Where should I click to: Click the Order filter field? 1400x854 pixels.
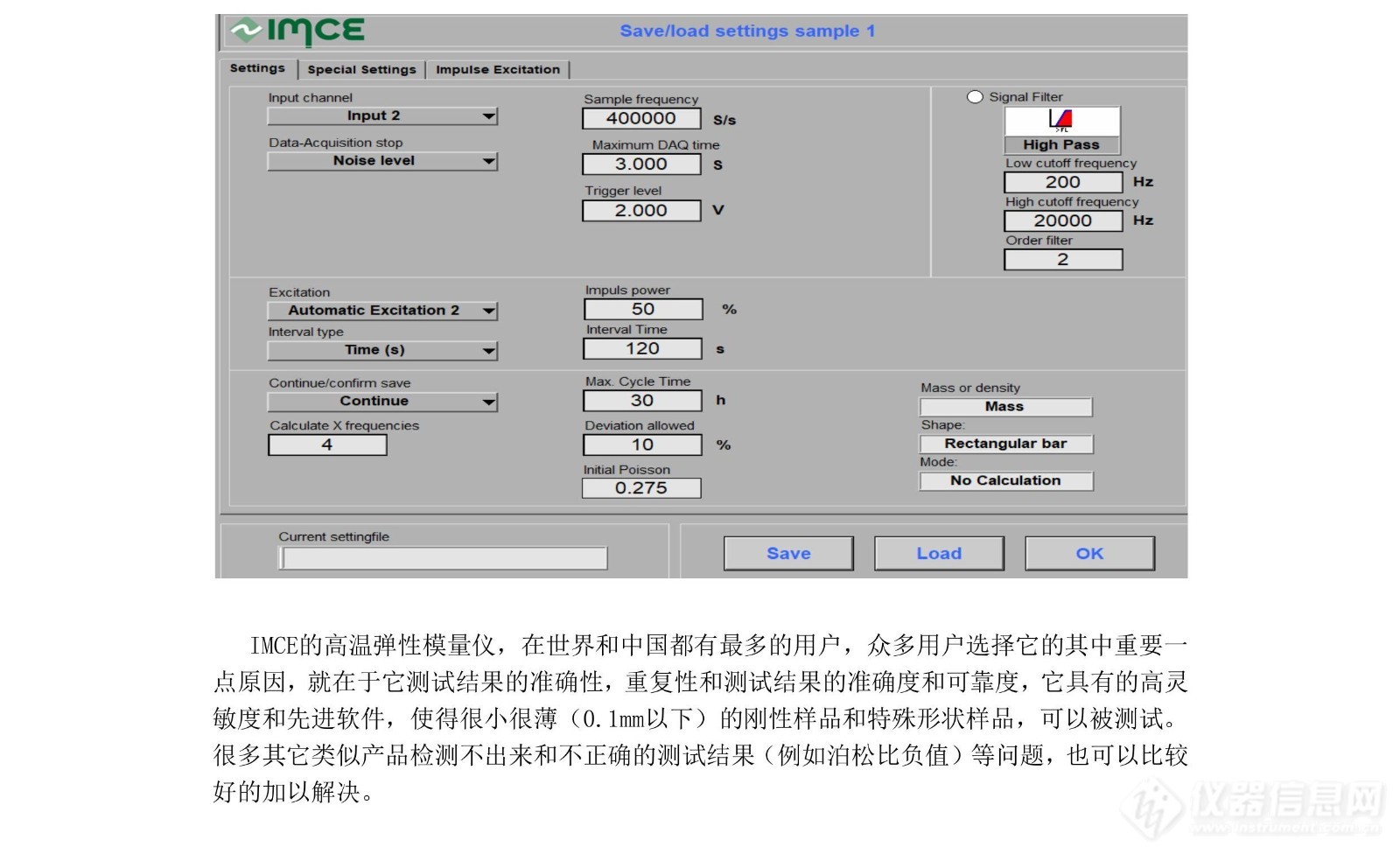pyautogui.click(x=1063, y=260)
